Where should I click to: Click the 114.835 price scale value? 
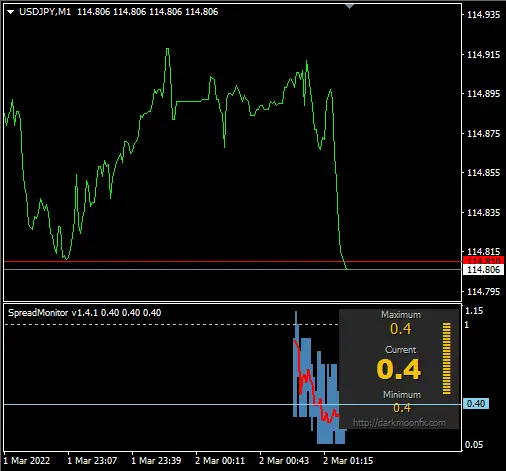click(483, 212)
